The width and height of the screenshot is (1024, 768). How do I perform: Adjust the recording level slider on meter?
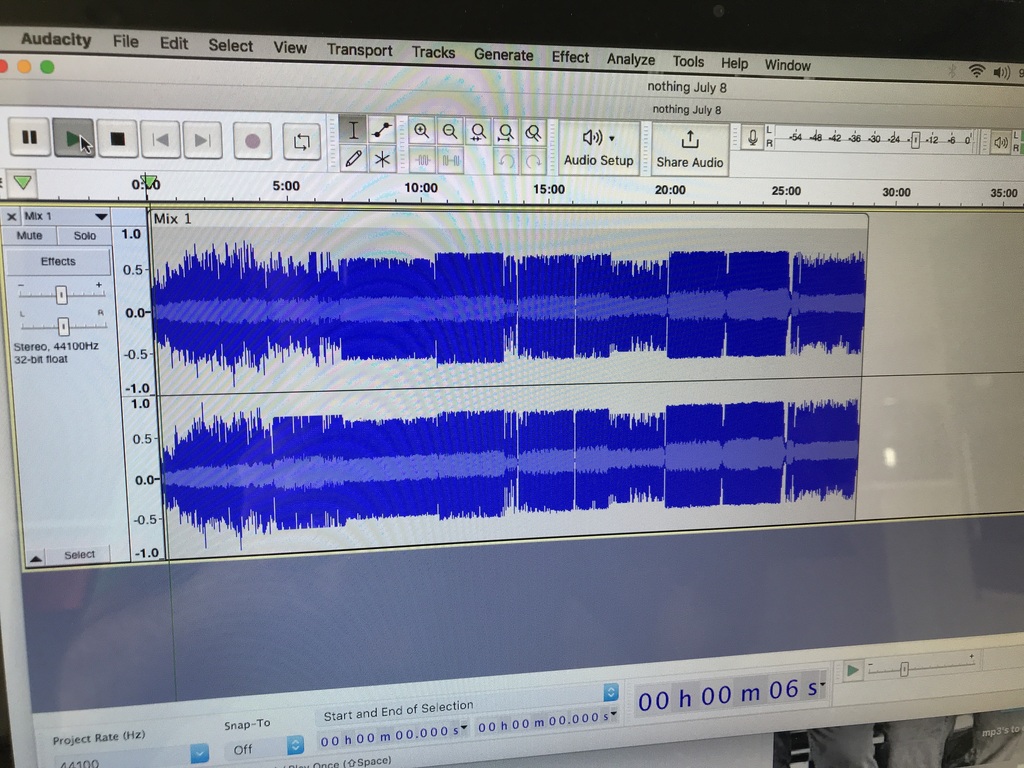pyautogui.click(x=915, y=140)
